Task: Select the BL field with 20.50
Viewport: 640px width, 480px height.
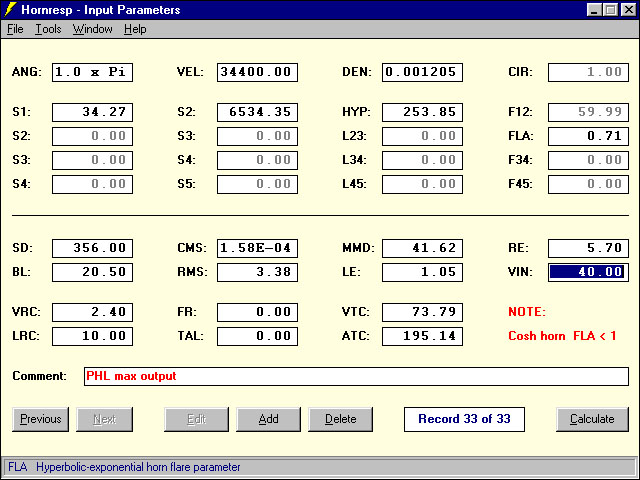Action: pos(92,272)
